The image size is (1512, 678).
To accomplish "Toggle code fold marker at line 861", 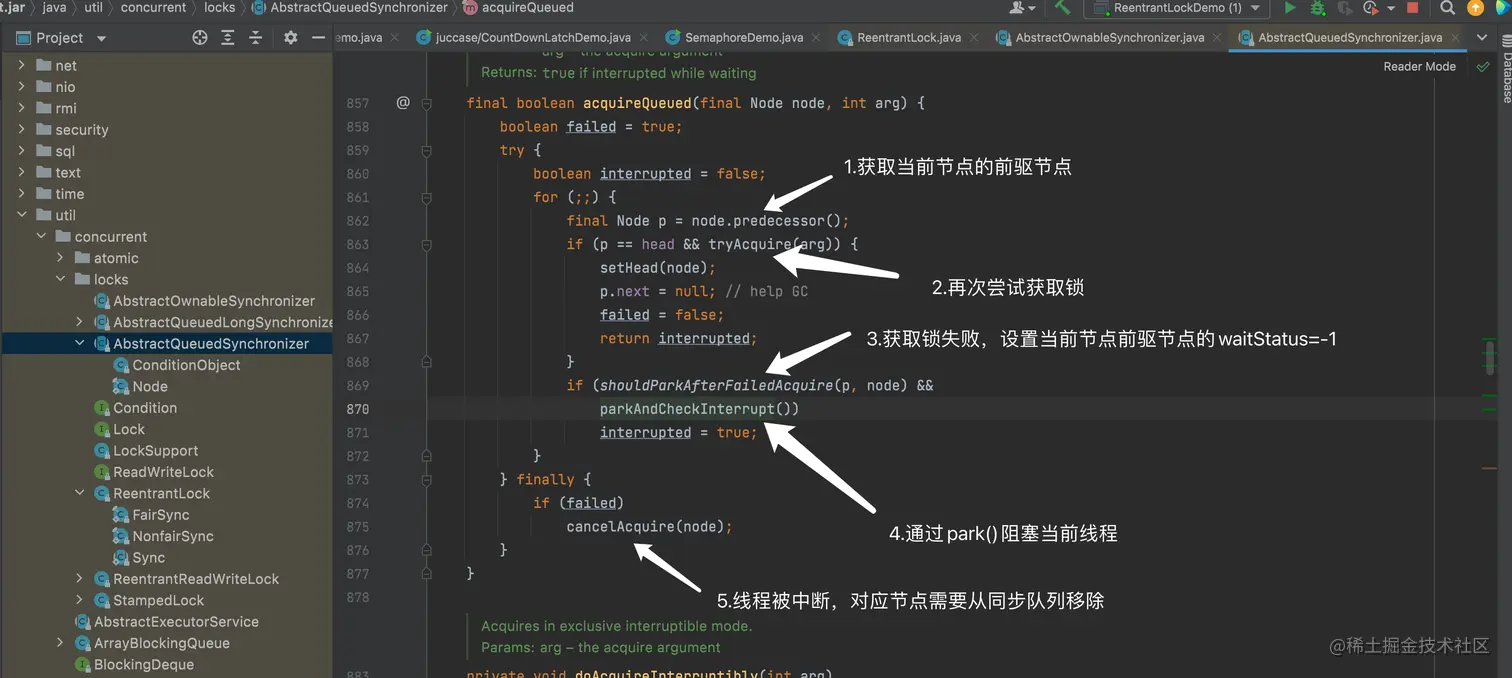I will (427, 197).
